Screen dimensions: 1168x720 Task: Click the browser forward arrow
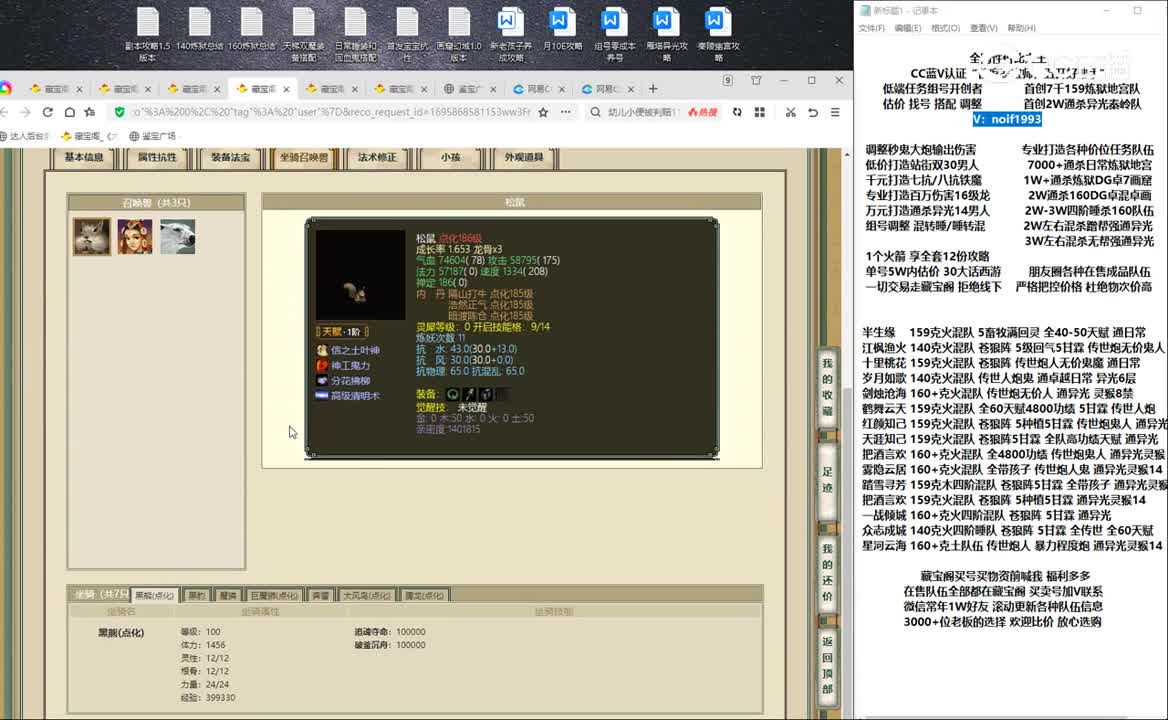(x=25, y=112)
